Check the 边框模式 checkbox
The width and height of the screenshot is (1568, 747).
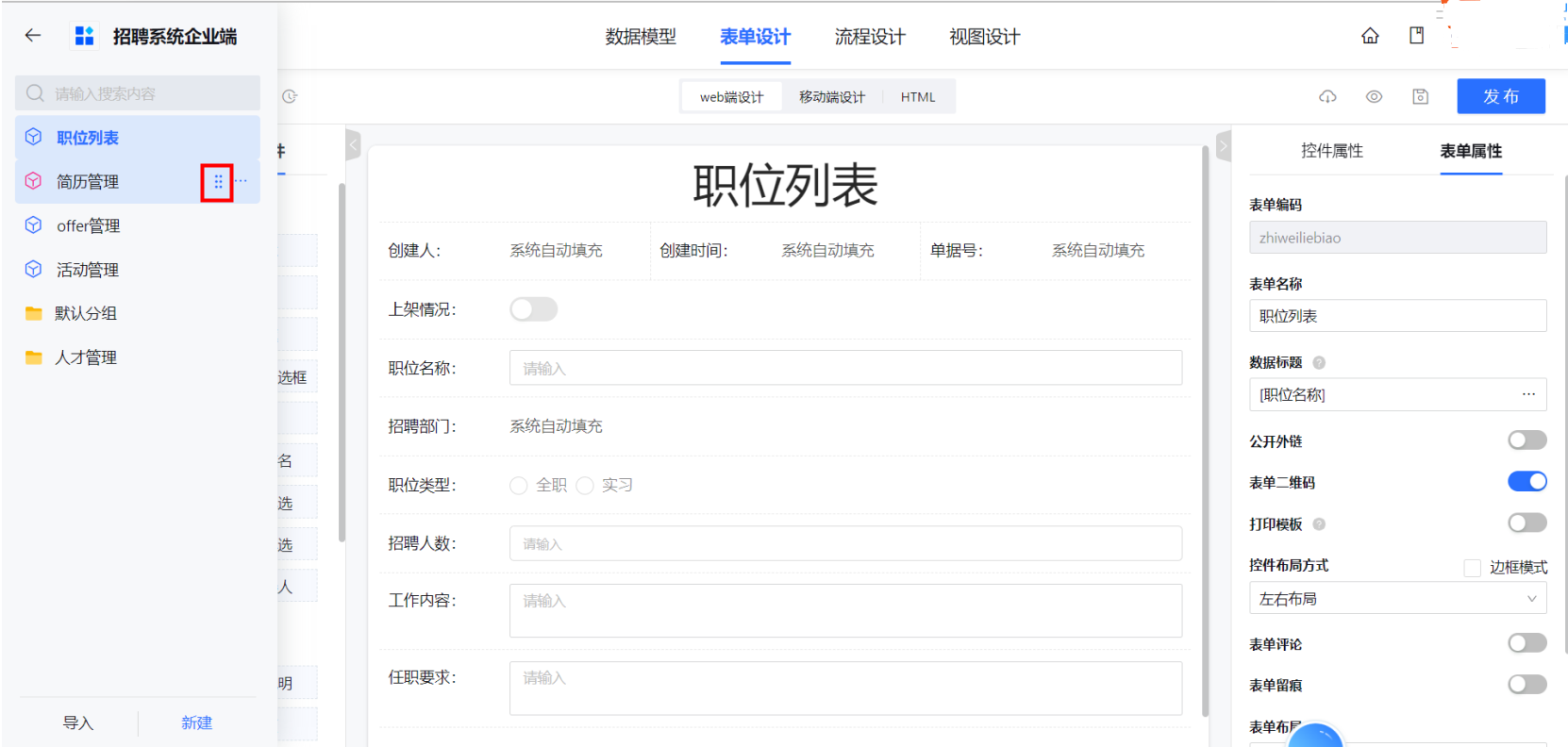pyautogui.click(x=1472, y=568)
